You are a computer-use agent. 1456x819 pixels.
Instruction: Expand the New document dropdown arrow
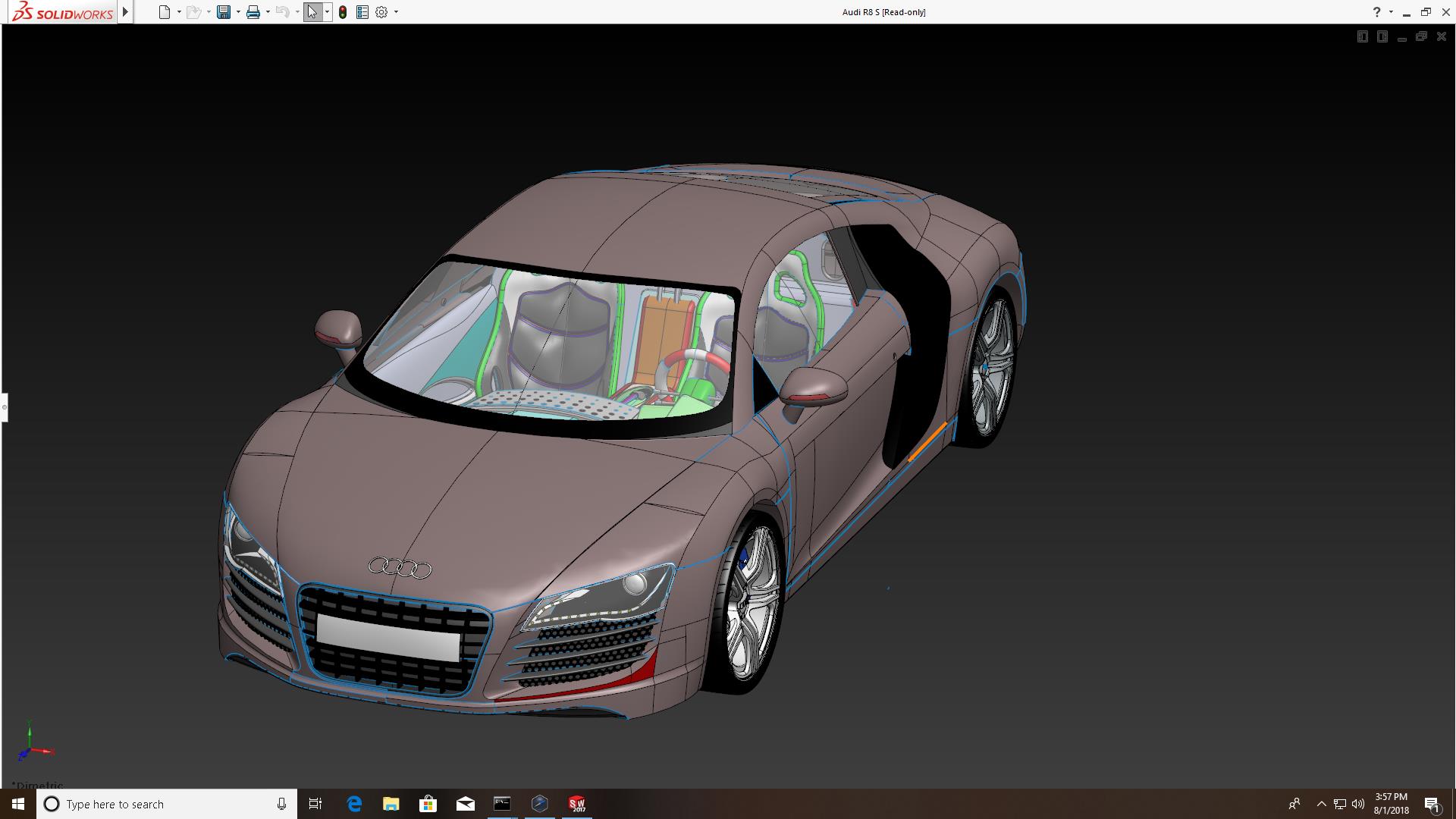179,12
